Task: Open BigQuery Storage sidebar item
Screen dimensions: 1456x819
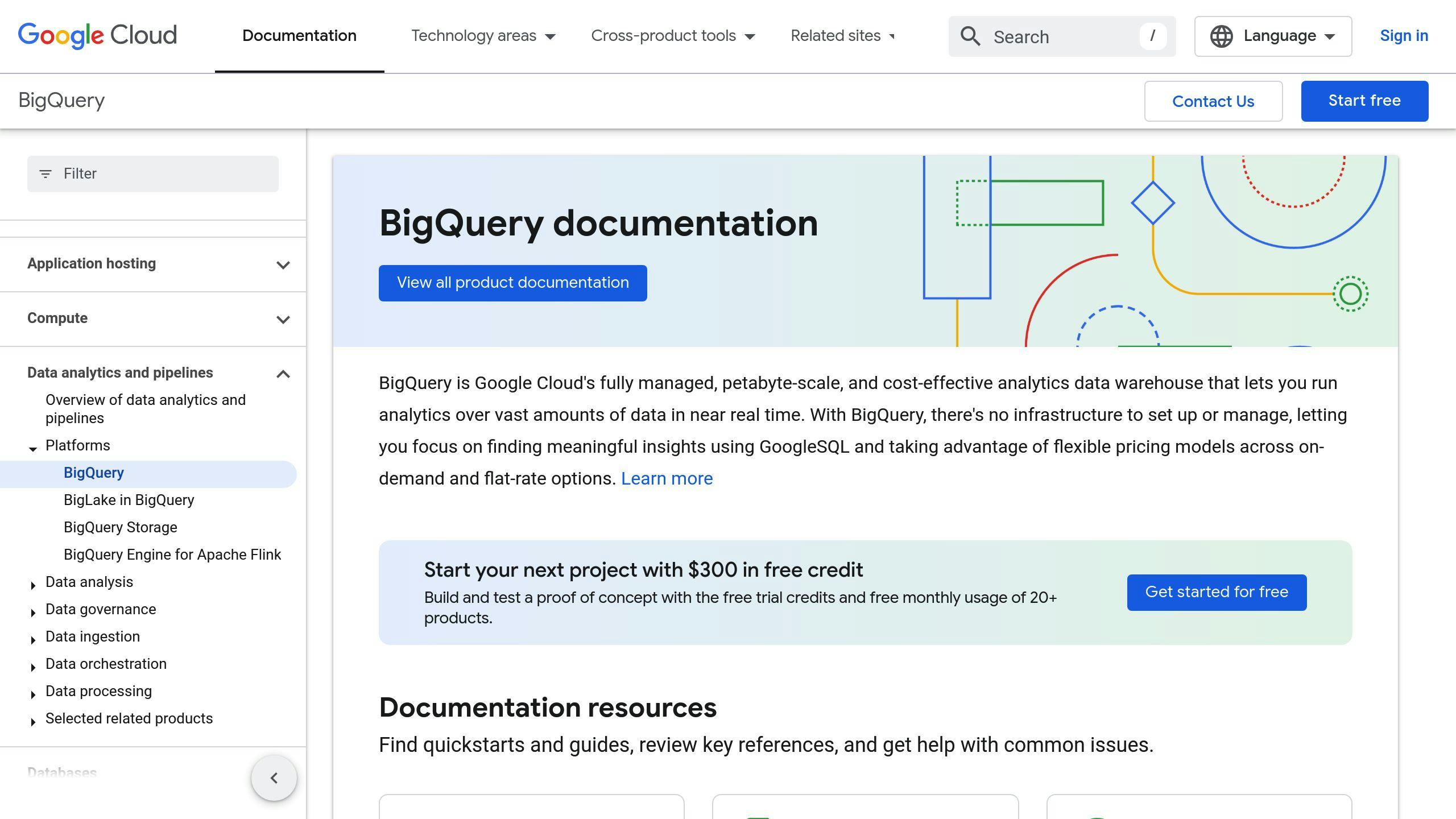Action: pyautogui.click(x=120, y=528)
